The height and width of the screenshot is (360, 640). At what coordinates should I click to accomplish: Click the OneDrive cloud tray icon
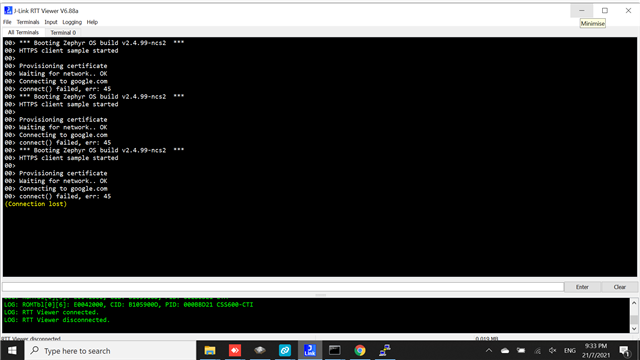point(505,351)
